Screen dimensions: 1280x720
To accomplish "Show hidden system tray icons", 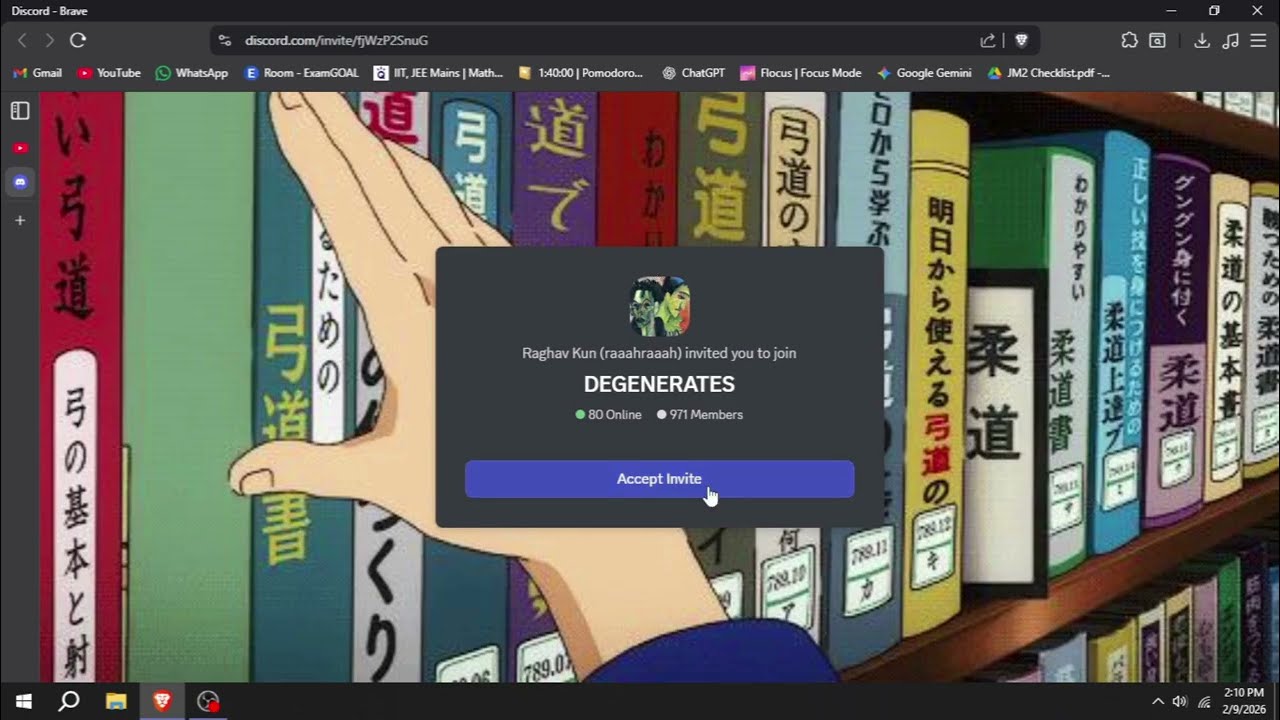I will click(1158, 701).
